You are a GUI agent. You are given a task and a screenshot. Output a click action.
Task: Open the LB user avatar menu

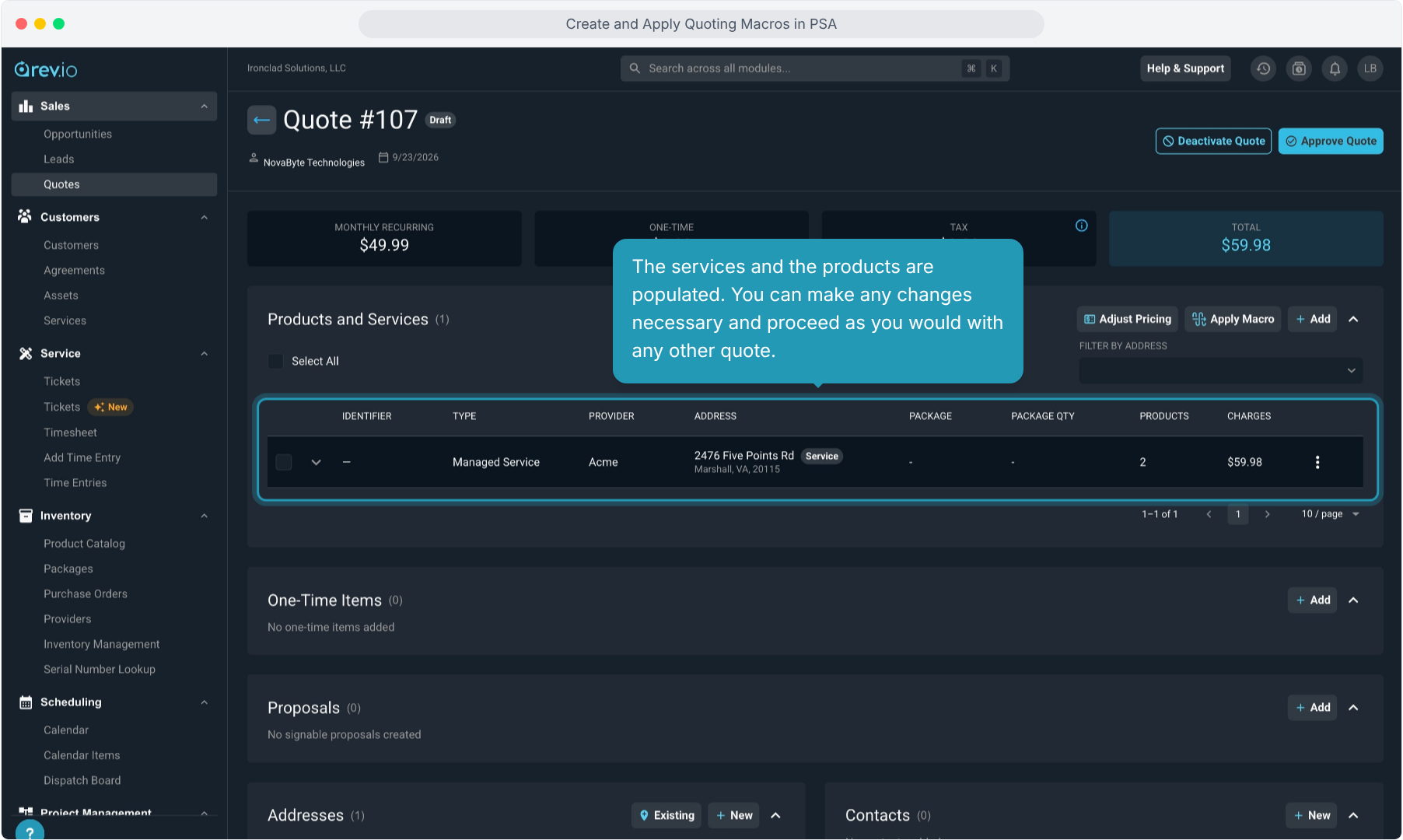pos(1370,68)
